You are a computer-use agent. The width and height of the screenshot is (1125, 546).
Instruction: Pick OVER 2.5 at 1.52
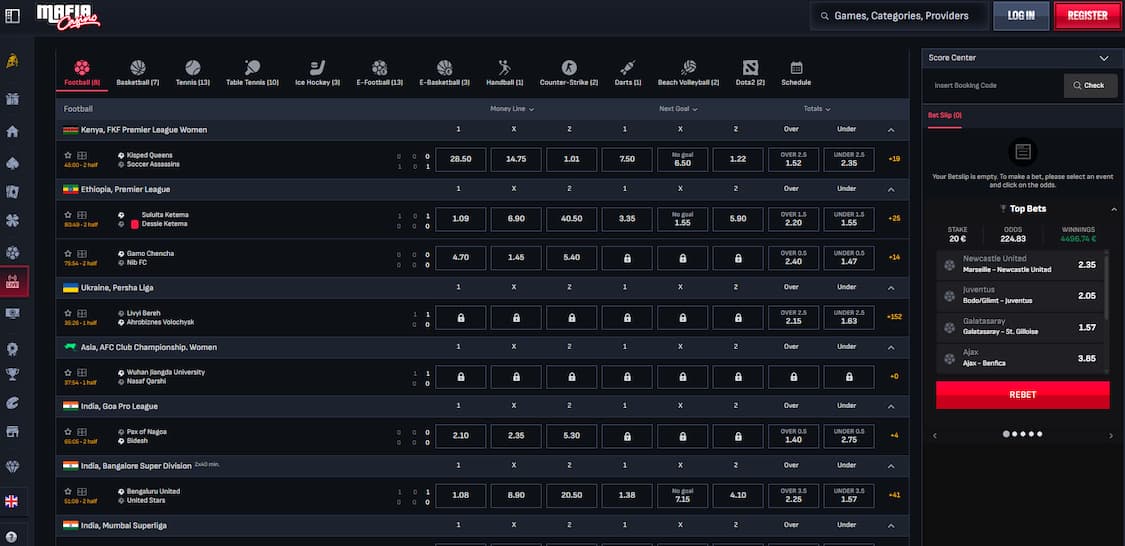click(x=793, y=159)
